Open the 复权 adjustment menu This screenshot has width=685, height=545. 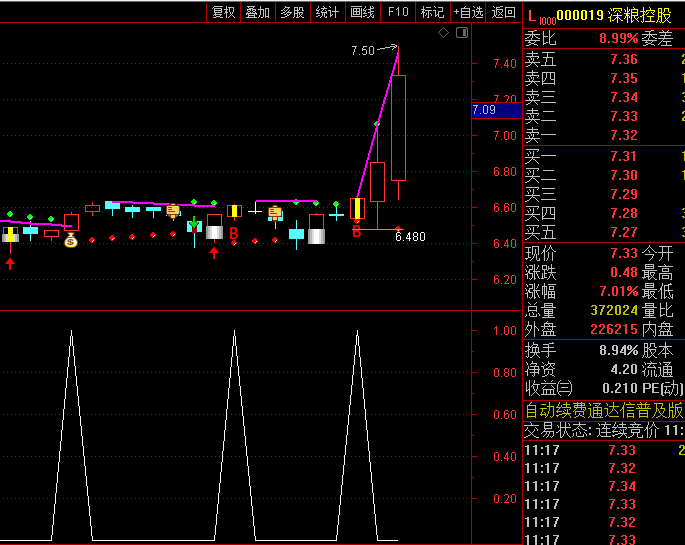click(223, 12)
